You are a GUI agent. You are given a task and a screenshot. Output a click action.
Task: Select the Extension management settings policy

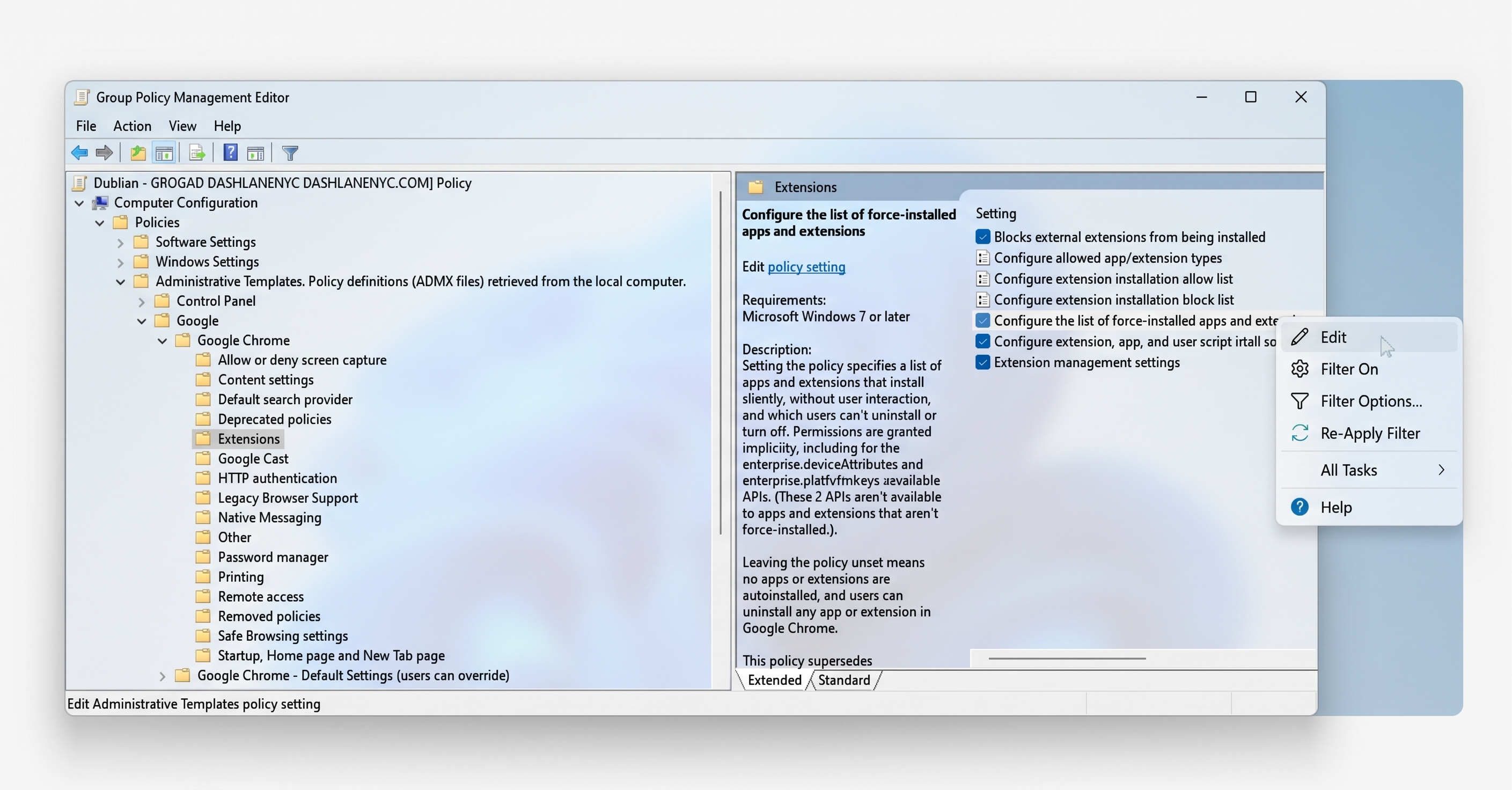pos(1077,363)
